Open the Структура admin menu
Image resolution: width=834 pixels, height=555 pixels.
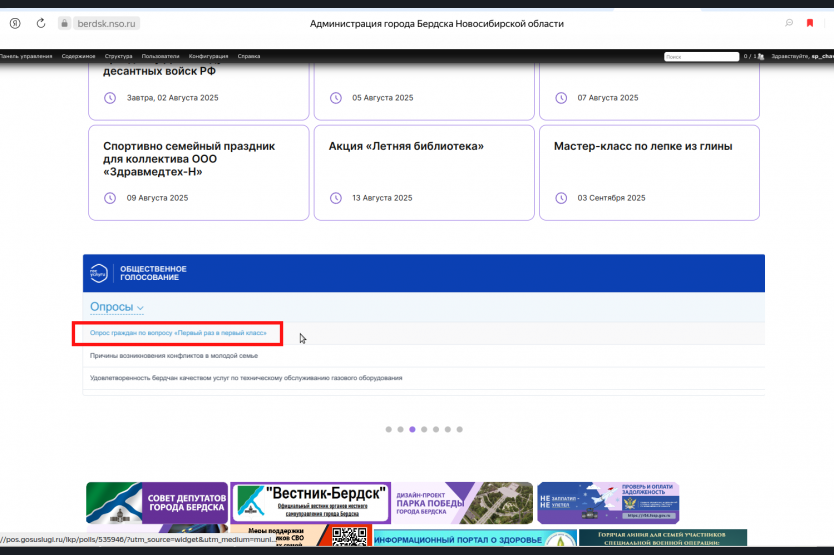tap(119, 56)
